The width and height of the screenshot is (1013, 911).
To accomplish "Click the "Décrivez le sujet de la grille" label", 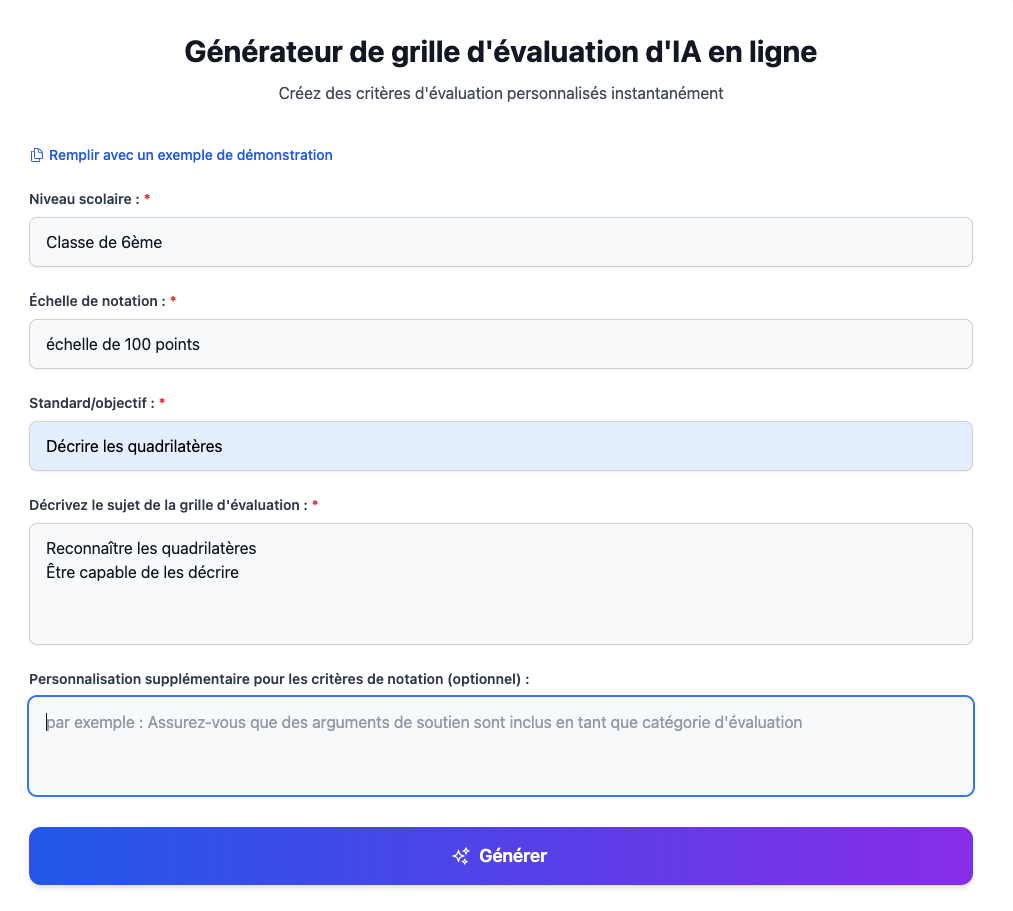I will click(168, 505).
